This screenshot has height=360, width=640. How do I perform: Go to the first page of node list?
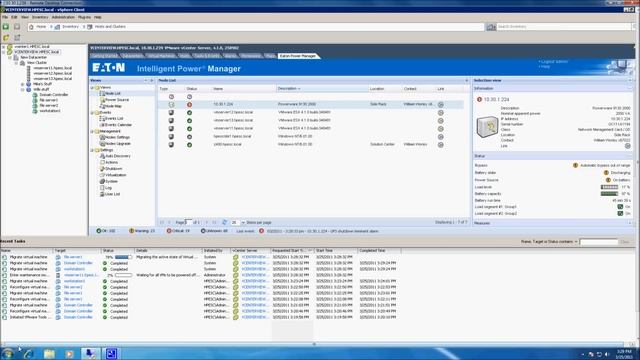tap(162, 222)
